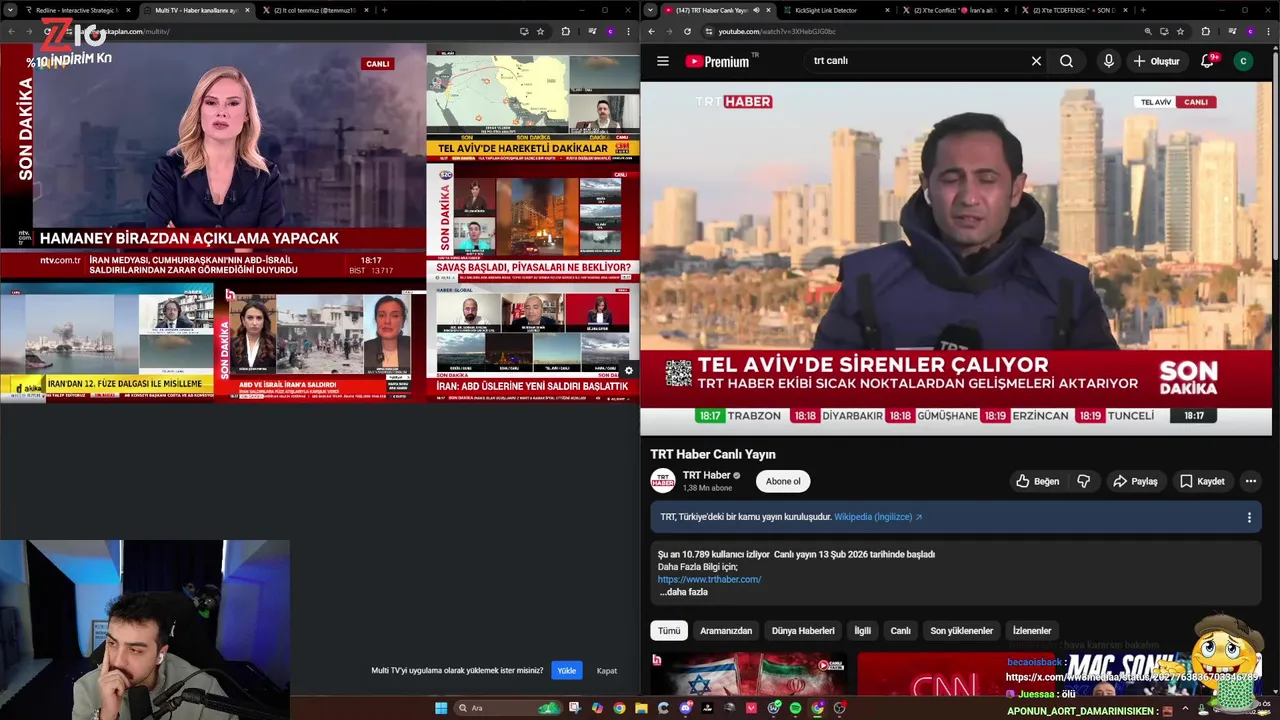1280x720 pixels.
Task: Open Multi TV settings gear icon
Action: [x=628, y=370]
